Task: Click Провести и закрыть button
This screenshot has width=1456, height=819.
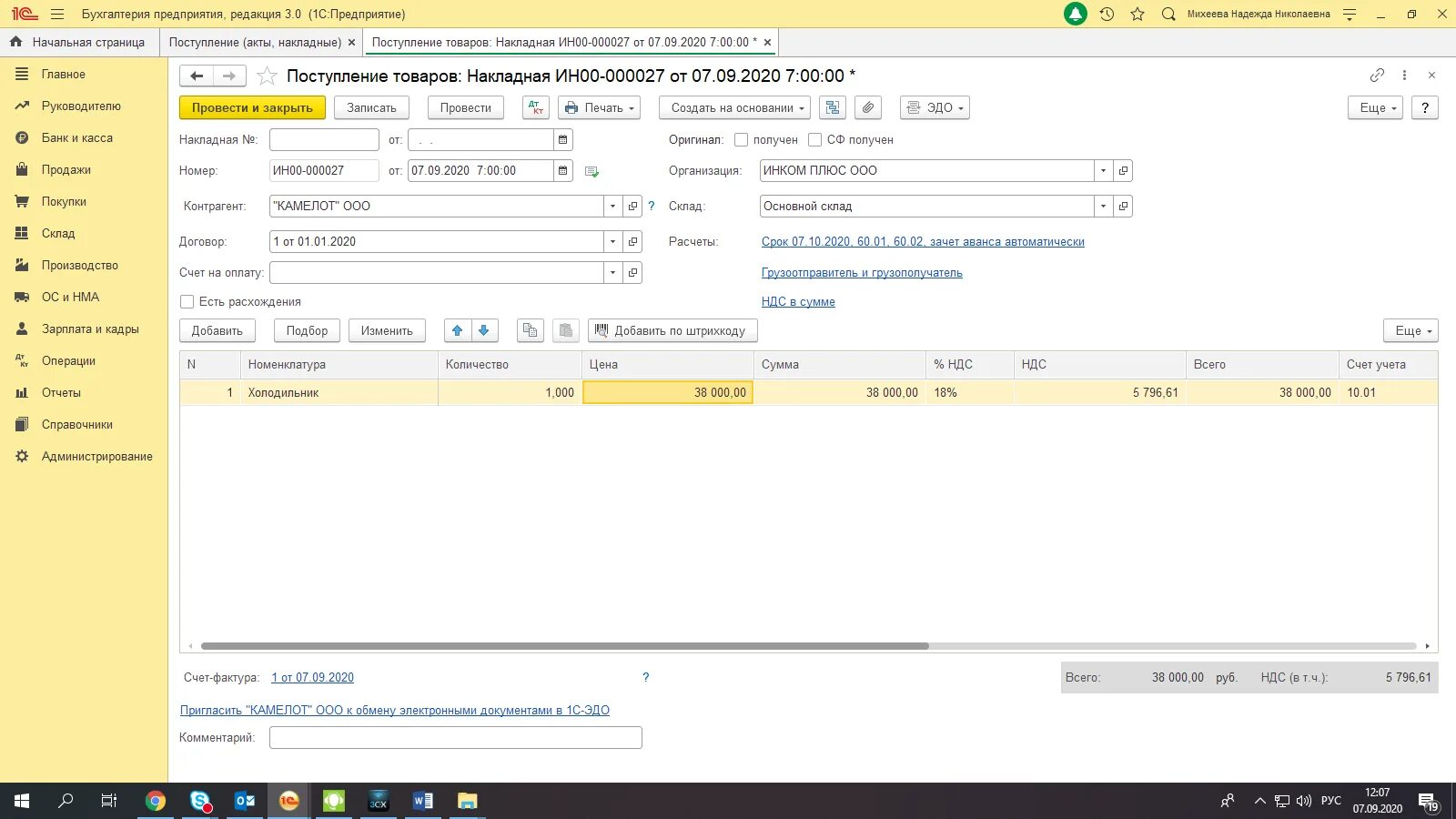Action: click(252, 107)
